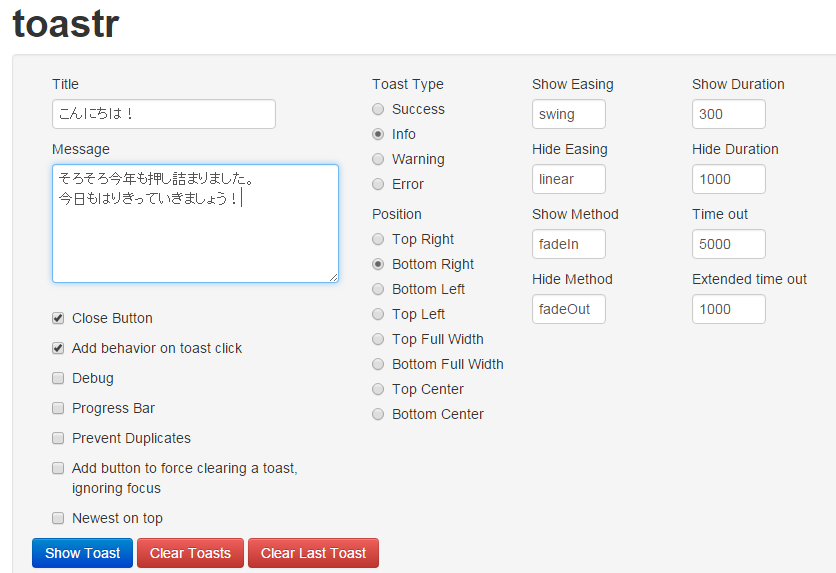
Task: Click the Title field label
Action: [x=66, y=84]
